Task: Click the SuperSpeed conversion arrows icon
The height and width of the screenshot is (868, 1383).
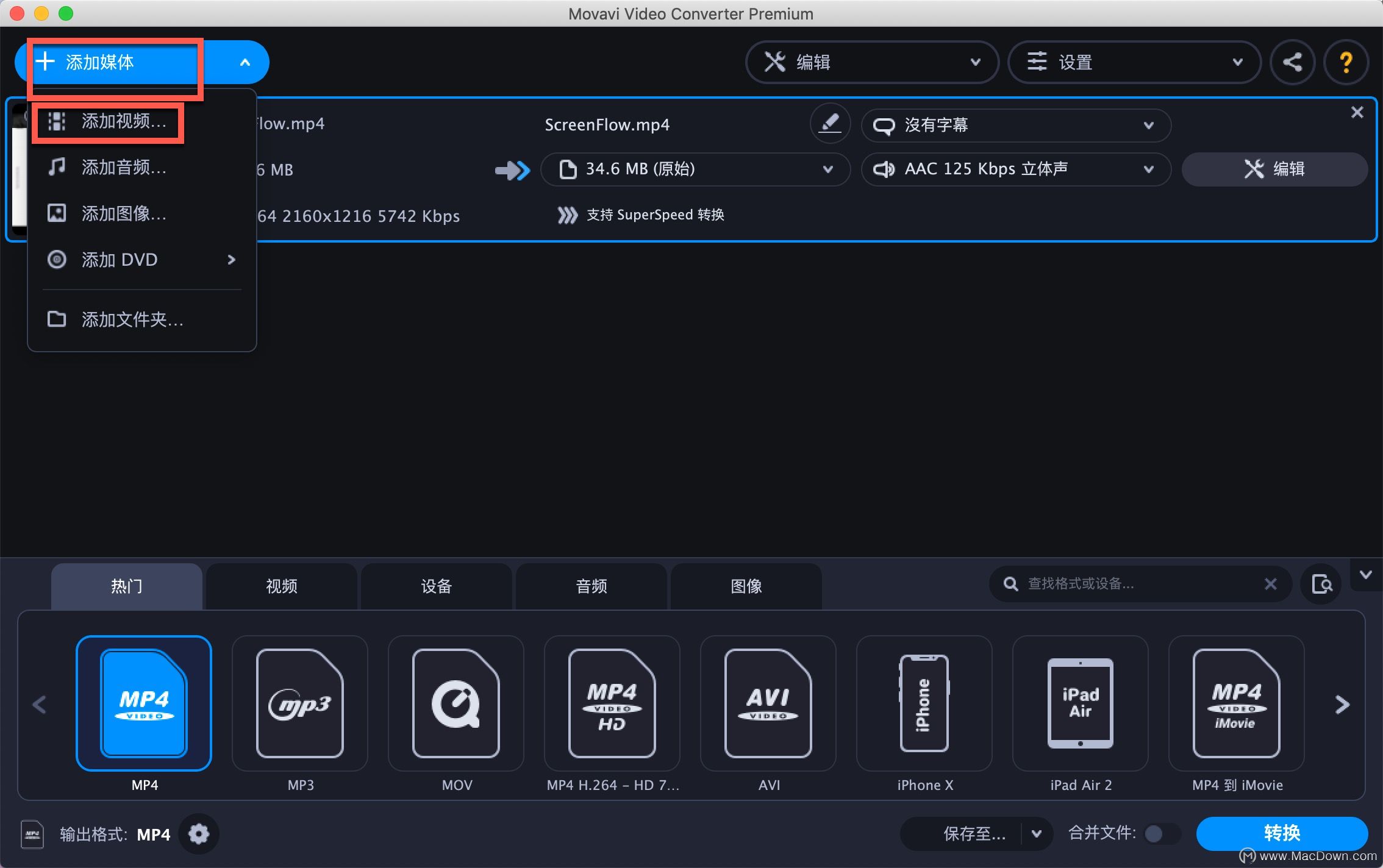Action: click(x=567, y=215)
